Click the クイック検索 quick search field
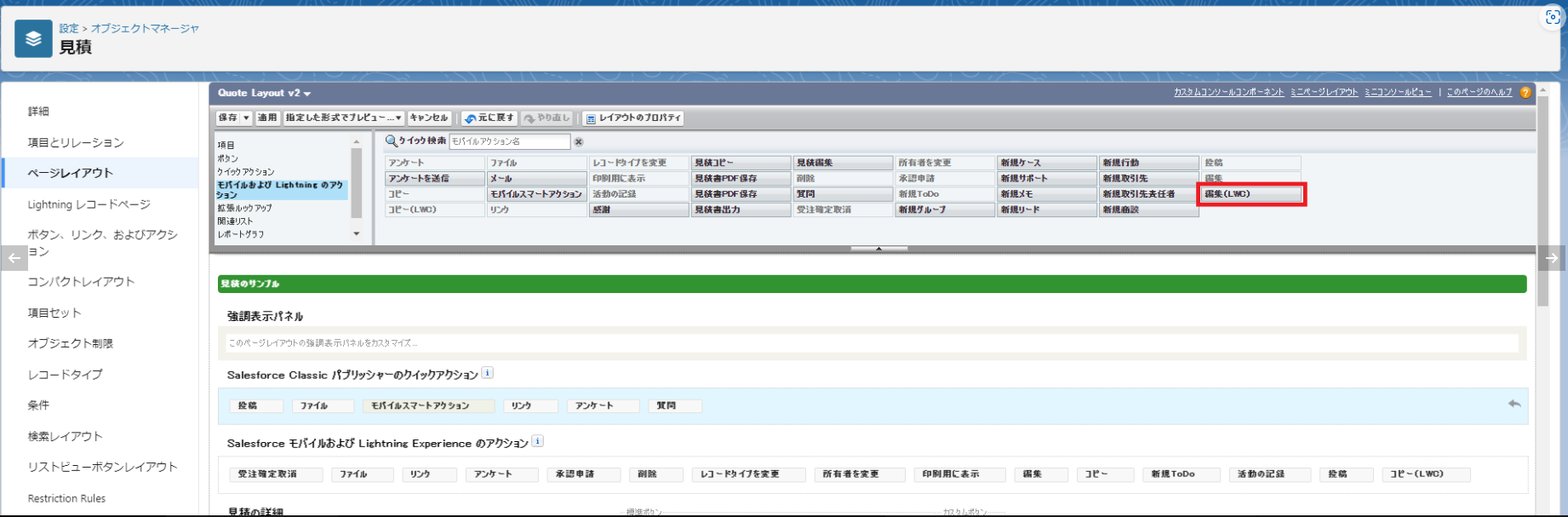 tap(509, 141)
